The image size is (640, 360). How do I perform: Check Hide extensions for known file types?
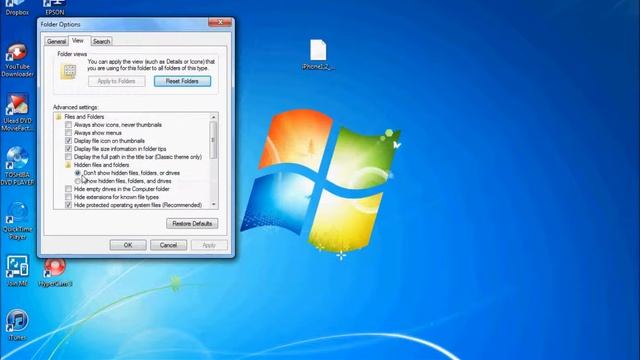pyautogui.click(x=69, y=197)
